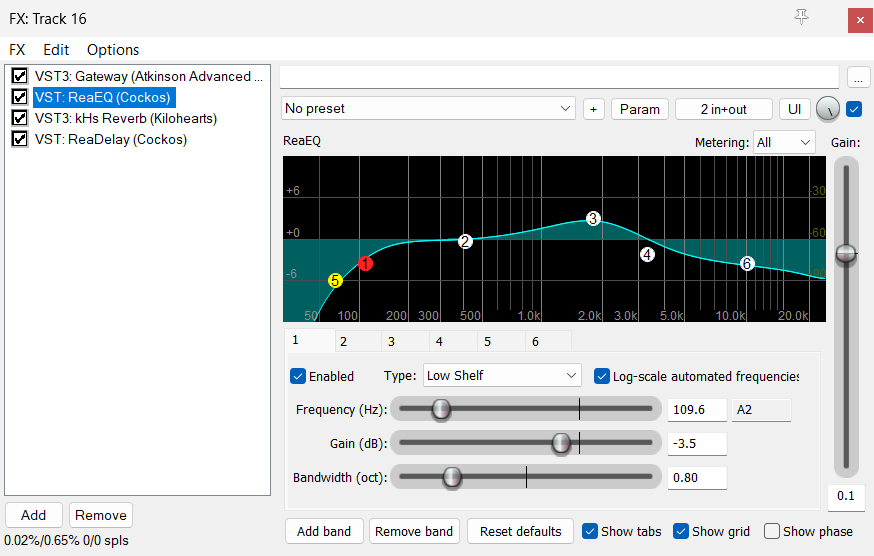
Task: Open the Options menu
Action: coord(113,50)
